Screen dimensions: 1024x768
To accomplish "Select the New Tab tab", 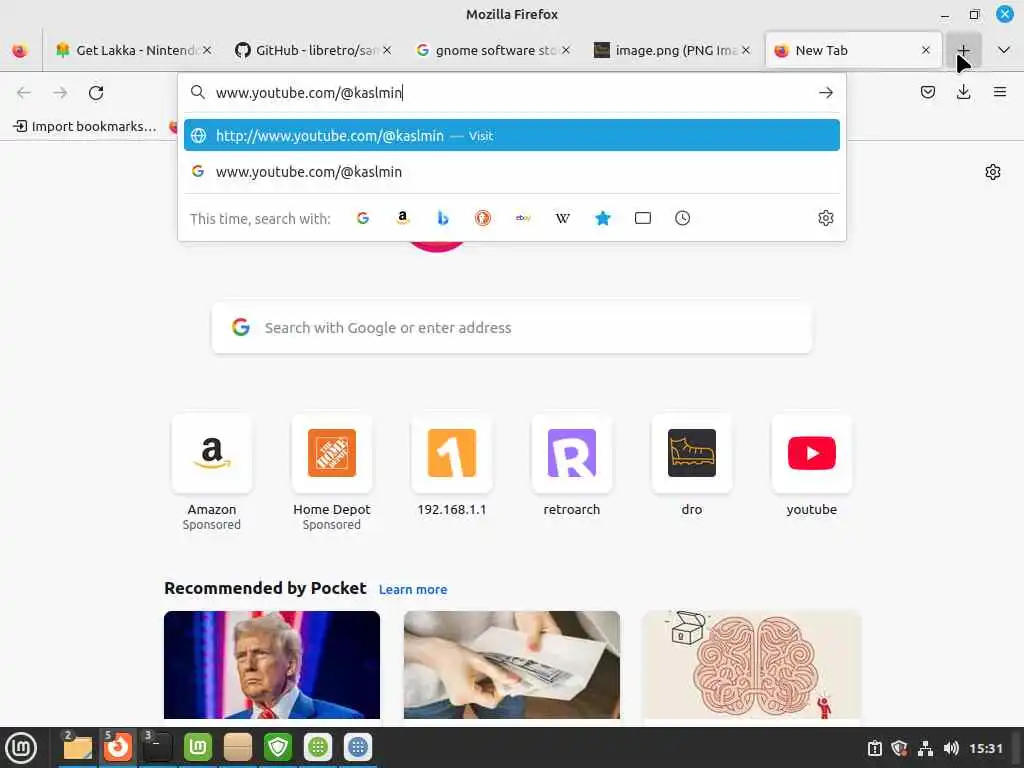I will pyautogui.click(x=853, y=50).
